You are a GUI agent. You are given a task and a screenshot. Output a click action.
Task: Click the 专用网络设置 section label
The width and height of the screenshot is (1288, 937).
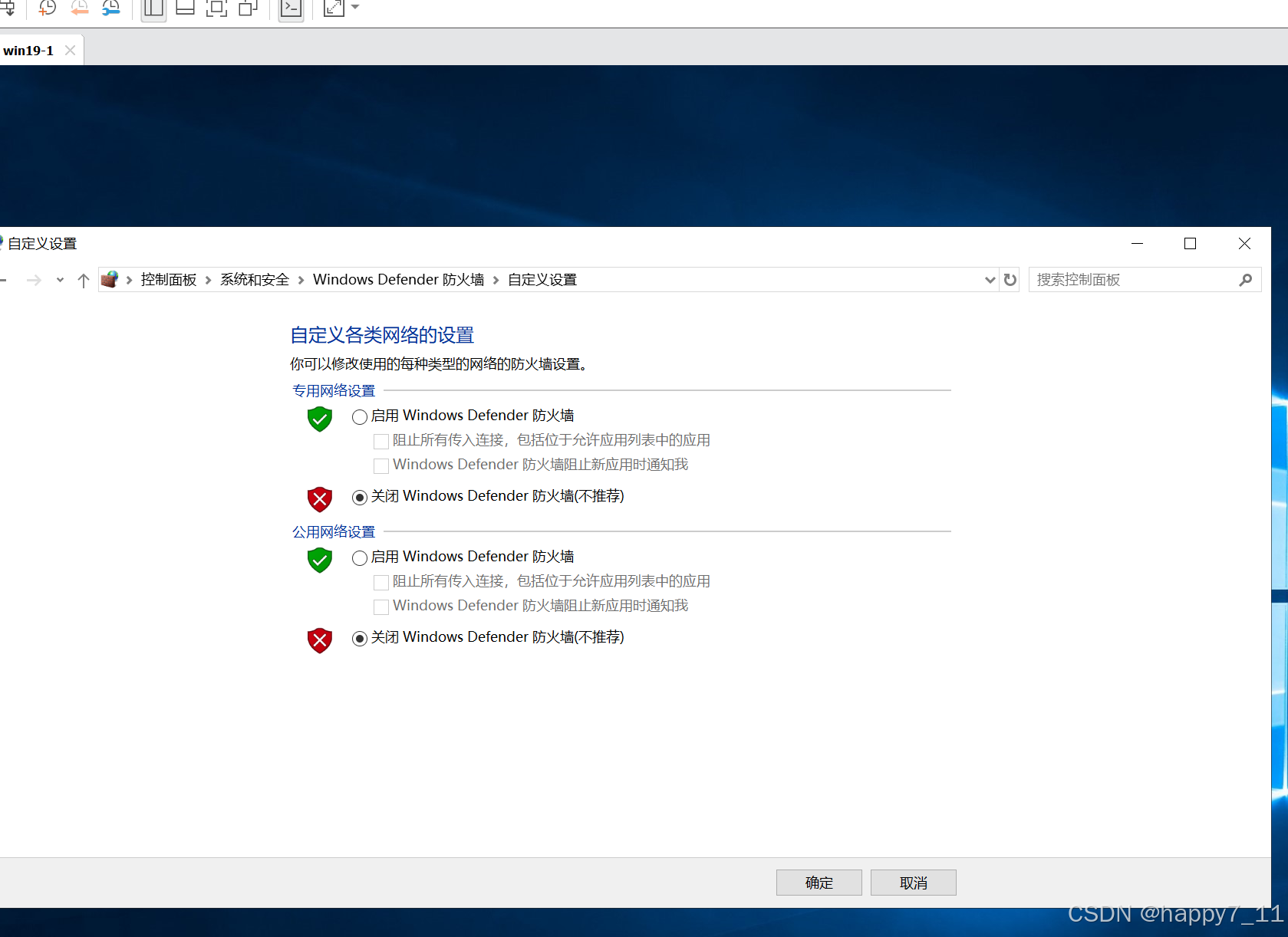[334, 391]
